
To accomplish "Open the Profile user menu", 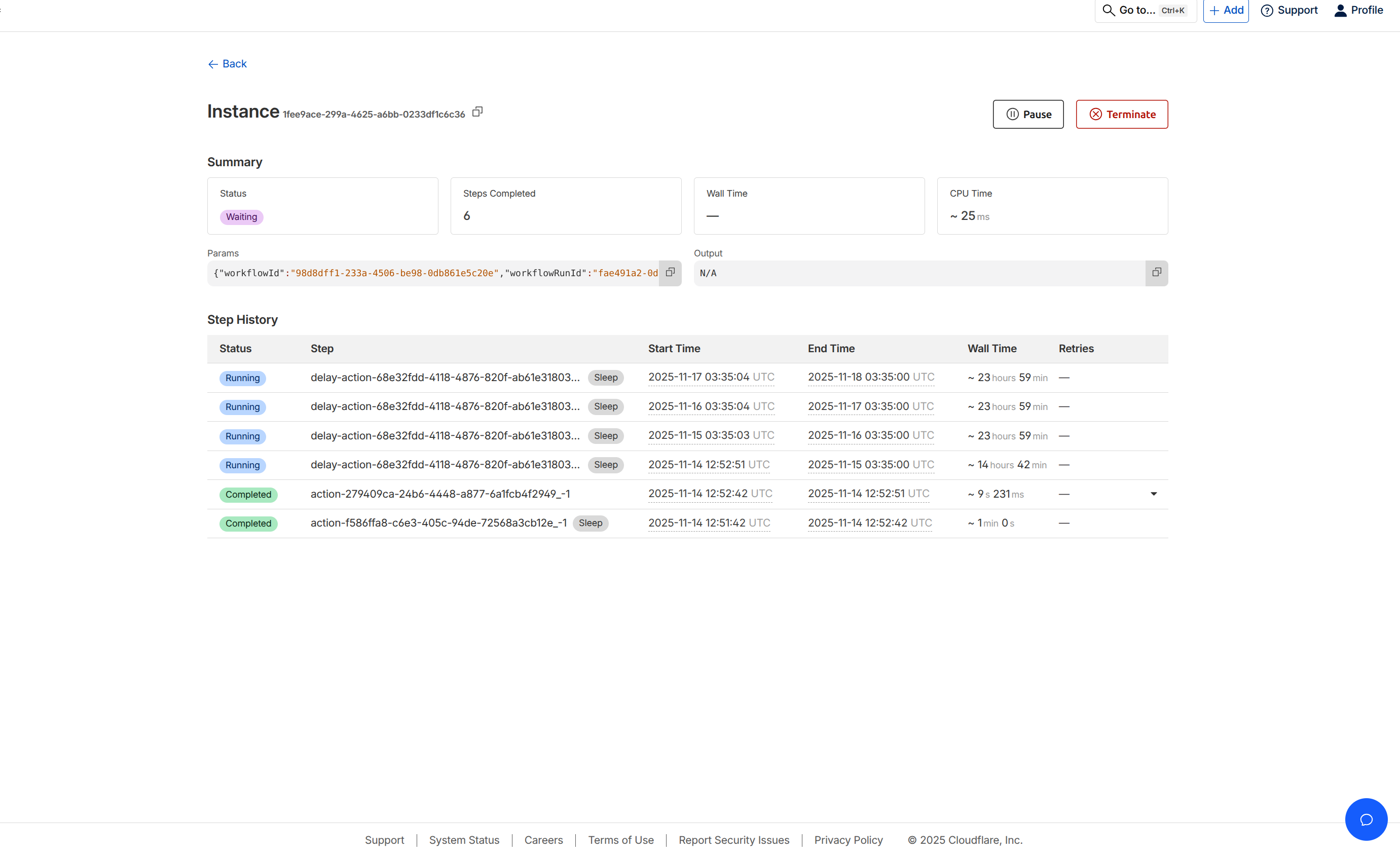I will (1358, 10).
